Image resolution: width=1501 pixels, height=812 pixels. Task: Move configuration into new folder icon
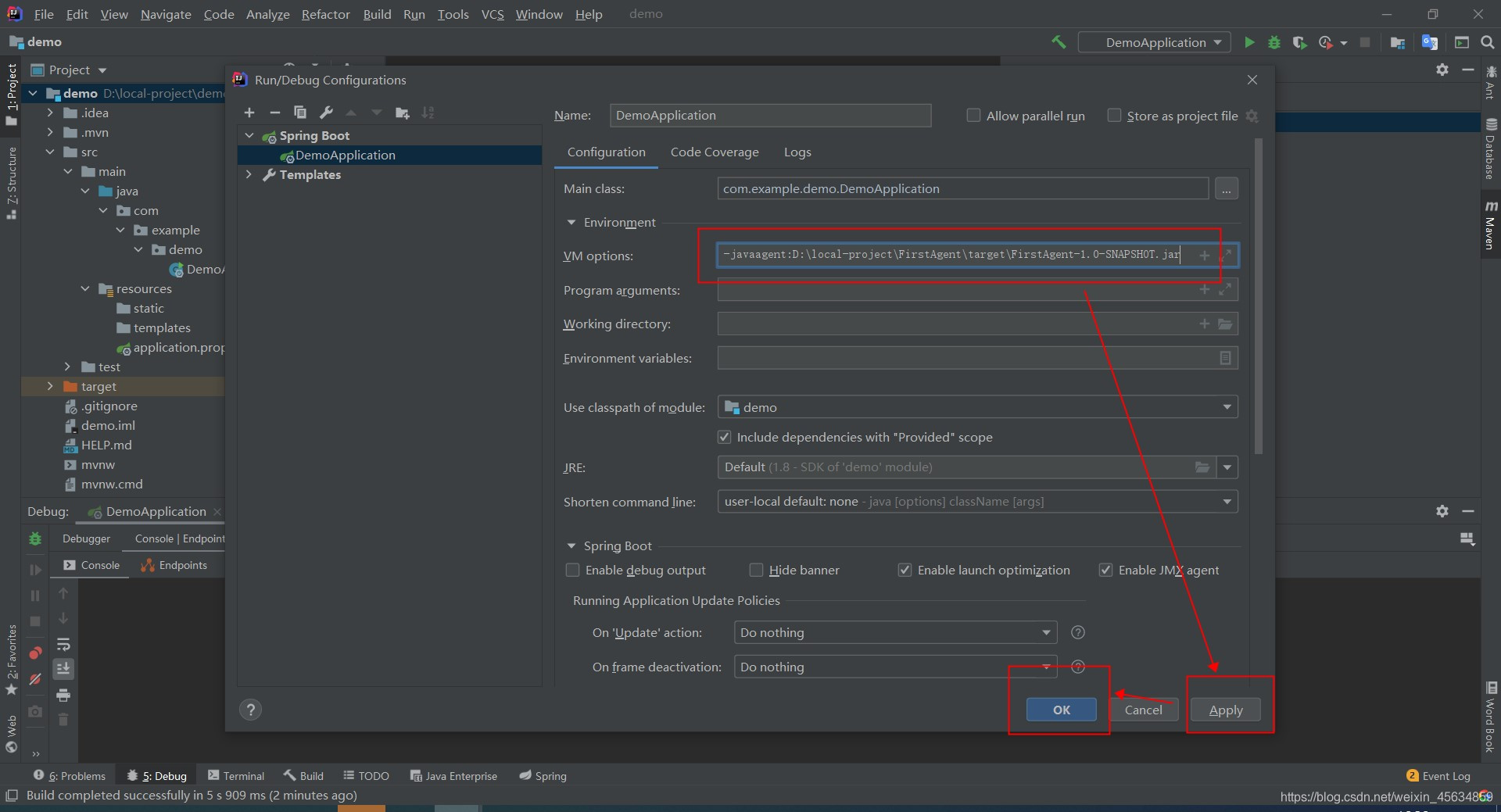click(403, 113)
